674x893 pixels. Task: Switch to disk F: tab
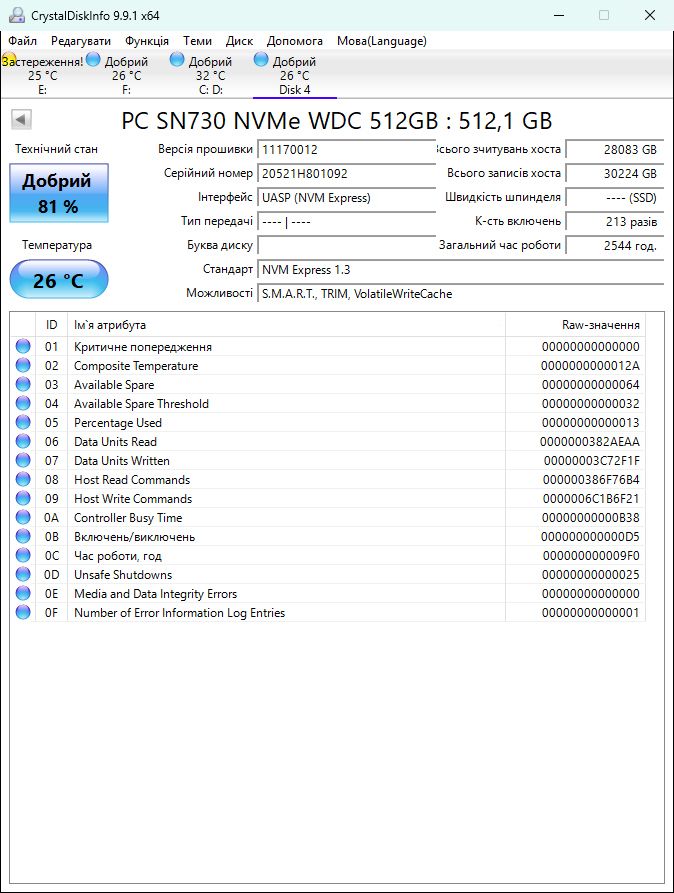[126, 75]
